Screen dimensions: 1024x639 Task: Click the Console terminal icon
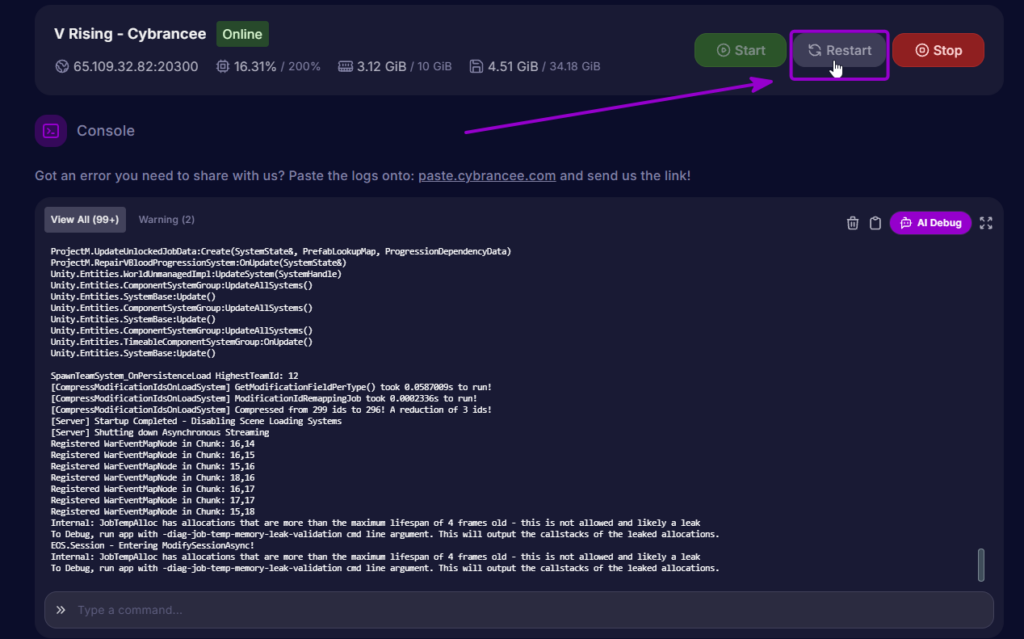(51, 131)
